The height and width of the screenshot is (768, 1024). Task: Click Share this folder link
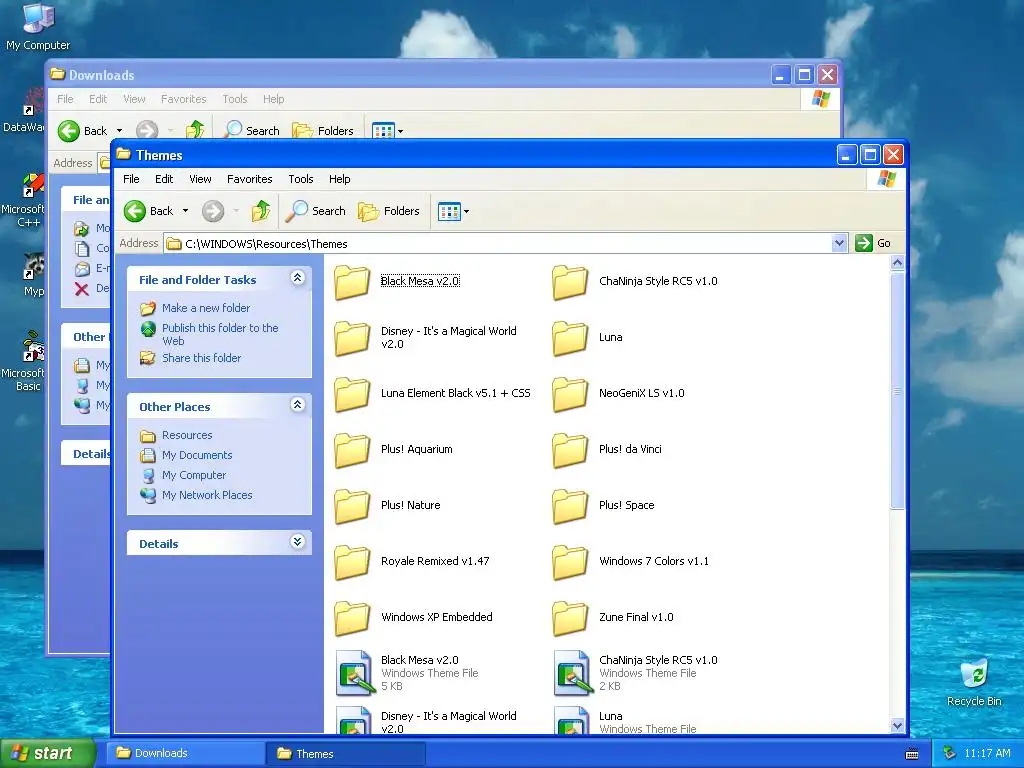(201, 358)
